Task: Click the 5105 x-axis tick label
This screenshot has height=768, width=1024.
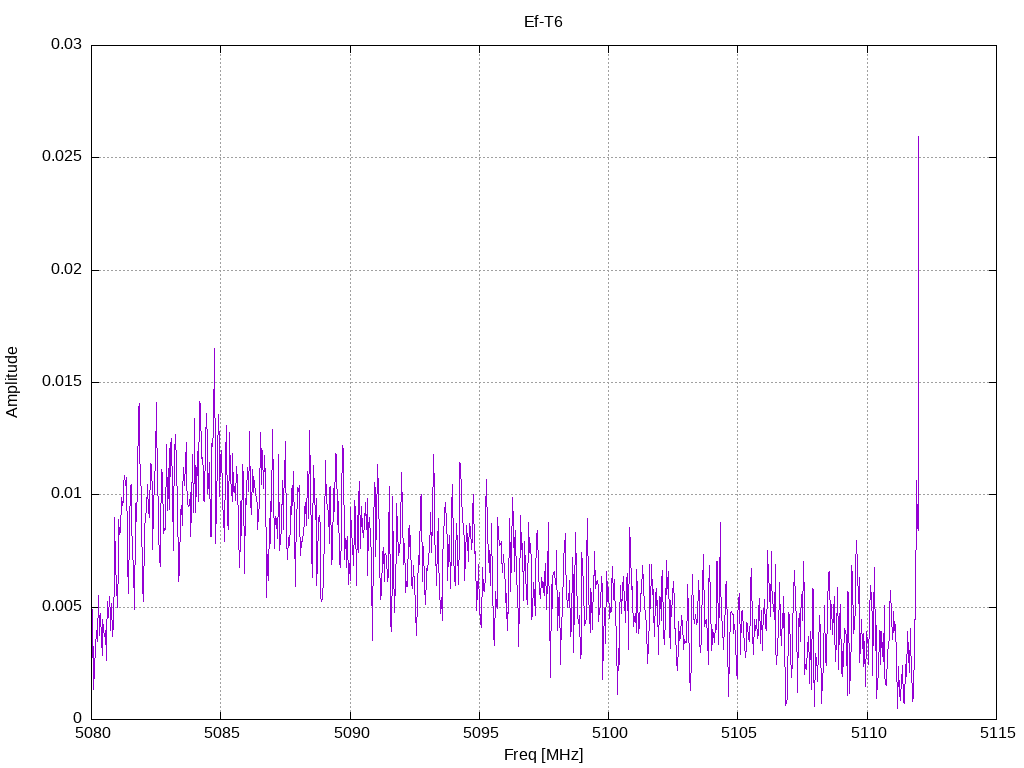Action: coord(739,733)
